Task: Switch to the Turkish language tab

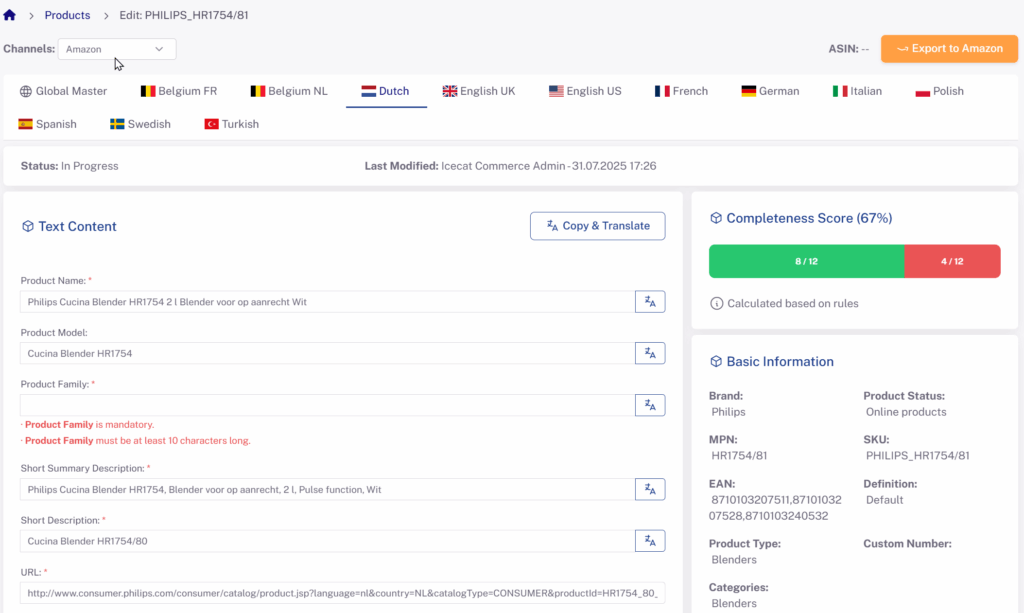Action: pyautogui.click(x=231, y=124)
